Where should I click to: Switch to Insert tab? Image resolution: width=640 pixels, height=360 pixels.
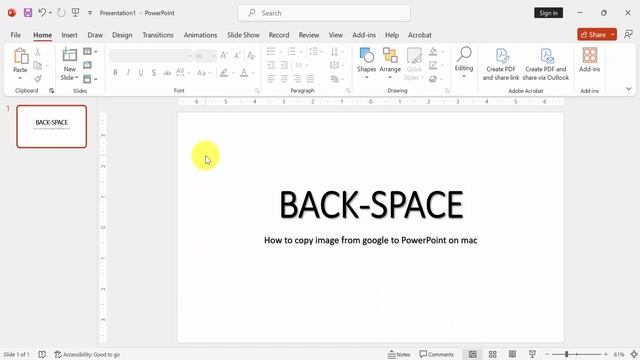pos(69,35)
